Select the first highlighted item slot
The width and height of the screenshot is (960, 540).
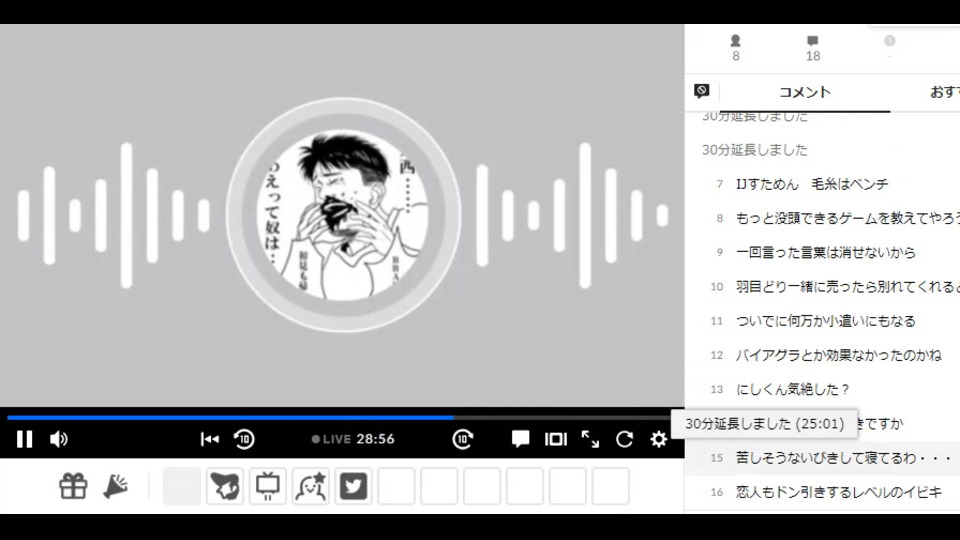pos(182,486)
